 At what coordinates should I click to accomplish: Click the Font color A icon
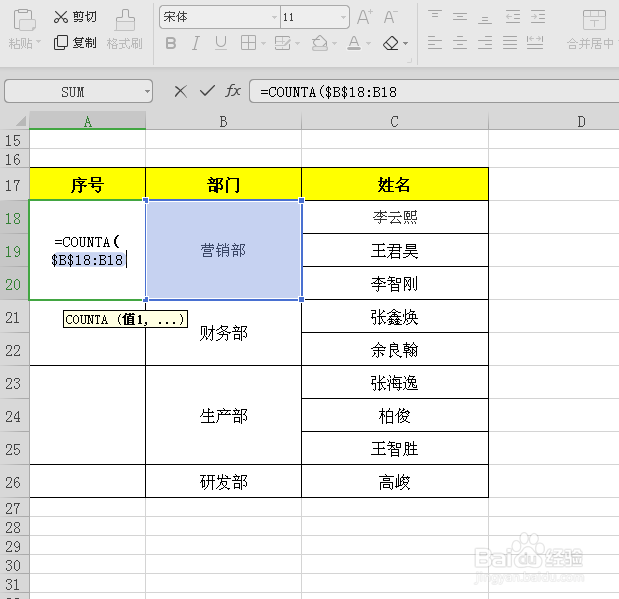point(354,43)
